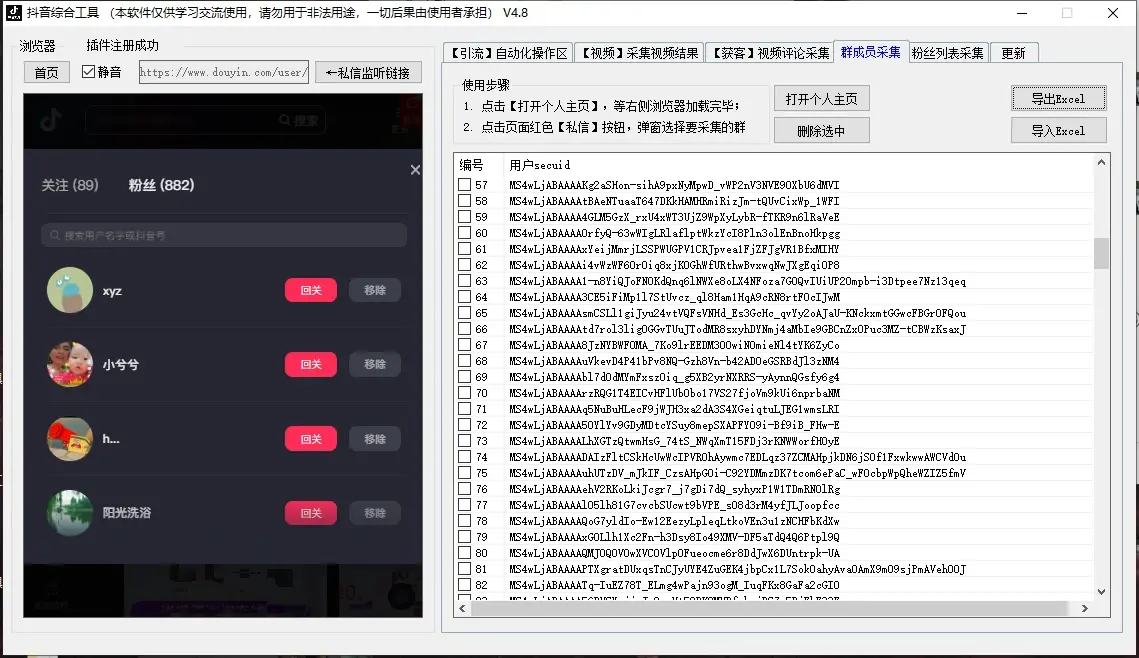This screenshot has width=1139, height=658.
Task: Click user name xyz in followers list
Action: point(112,291)
